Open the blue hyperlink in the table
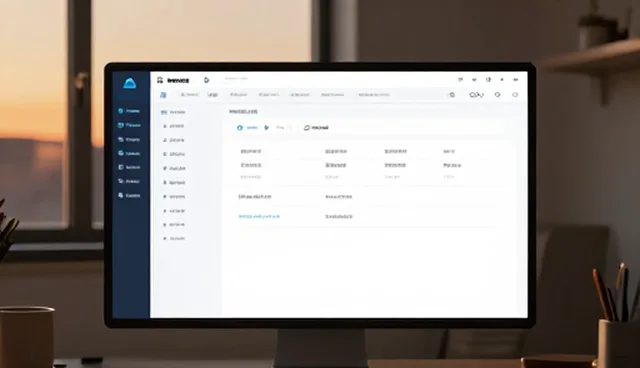This screenshot has width=640, height=368. pos(259,216)
